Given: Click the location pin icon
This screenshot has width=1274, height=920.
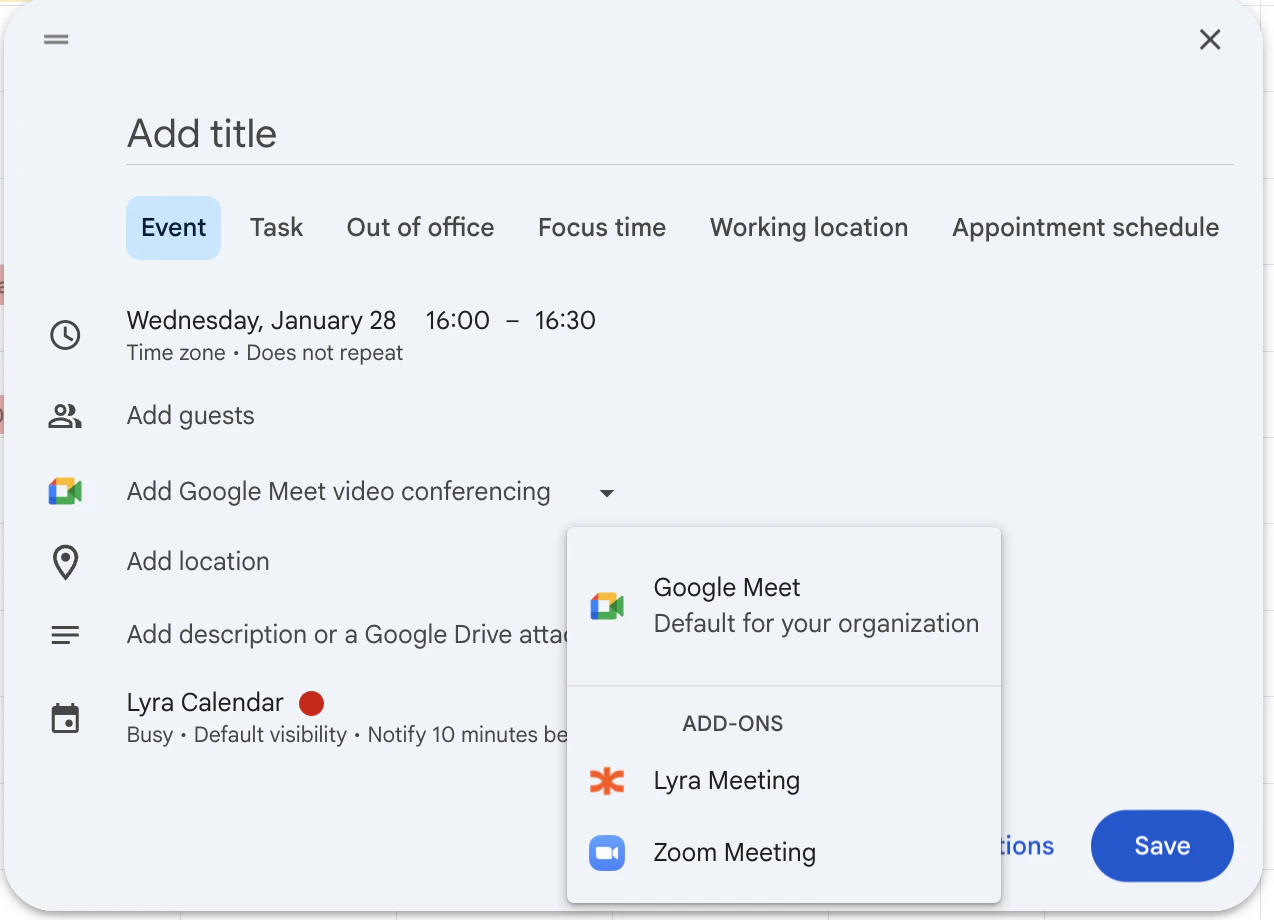Looking at the screenshot, I should (x=65, y=562).
